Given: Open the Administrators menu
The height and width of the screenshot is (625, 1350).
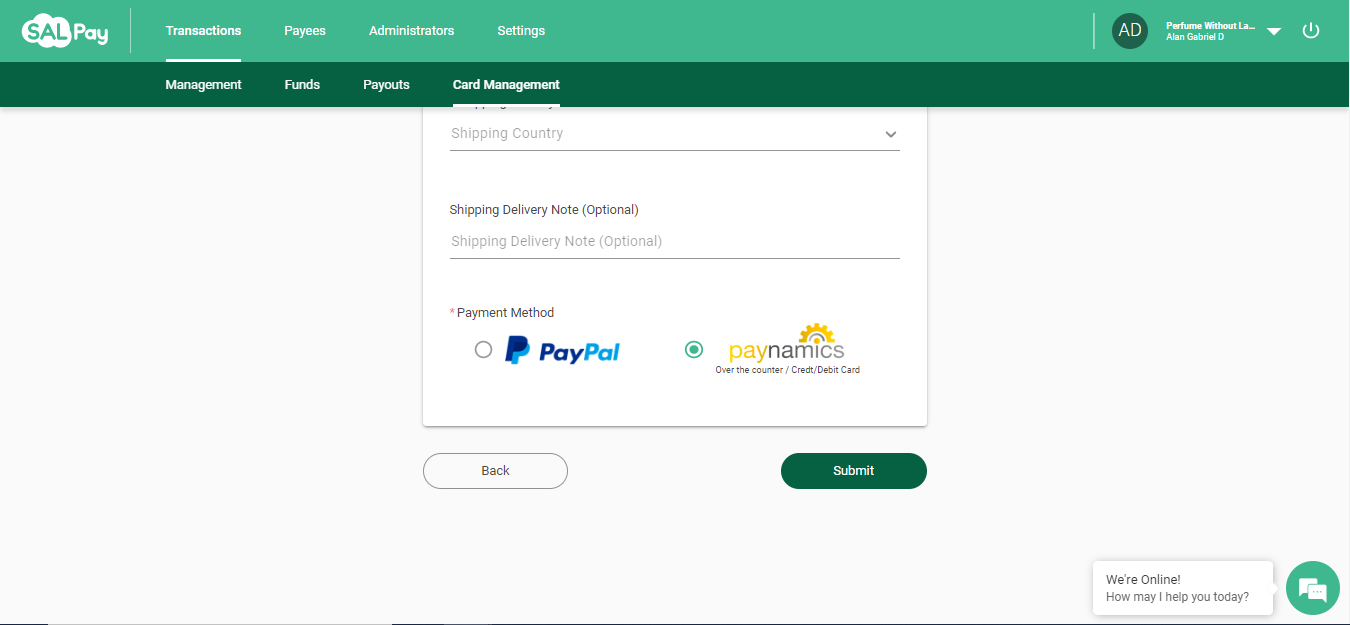Looking at the screenshot, I should 411,31.
